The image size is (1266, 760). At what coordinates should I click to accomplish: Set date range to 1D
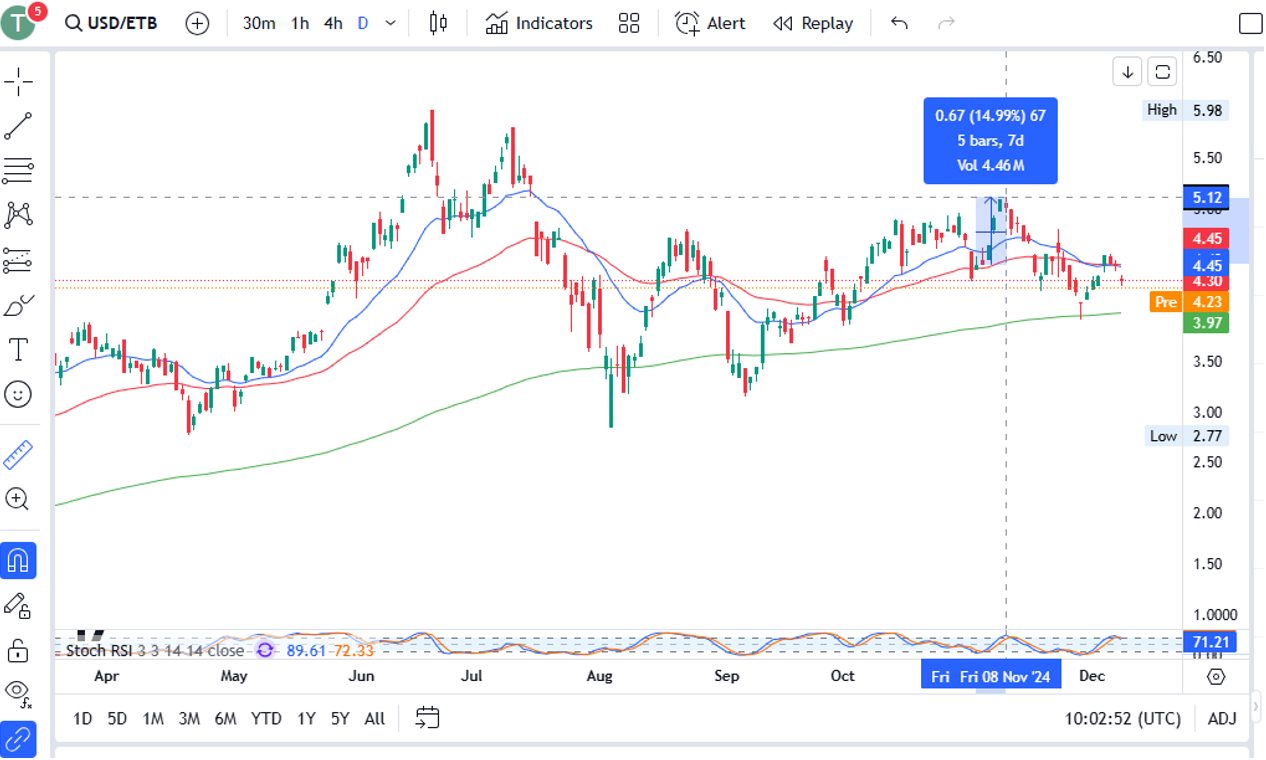pos(83,718)
